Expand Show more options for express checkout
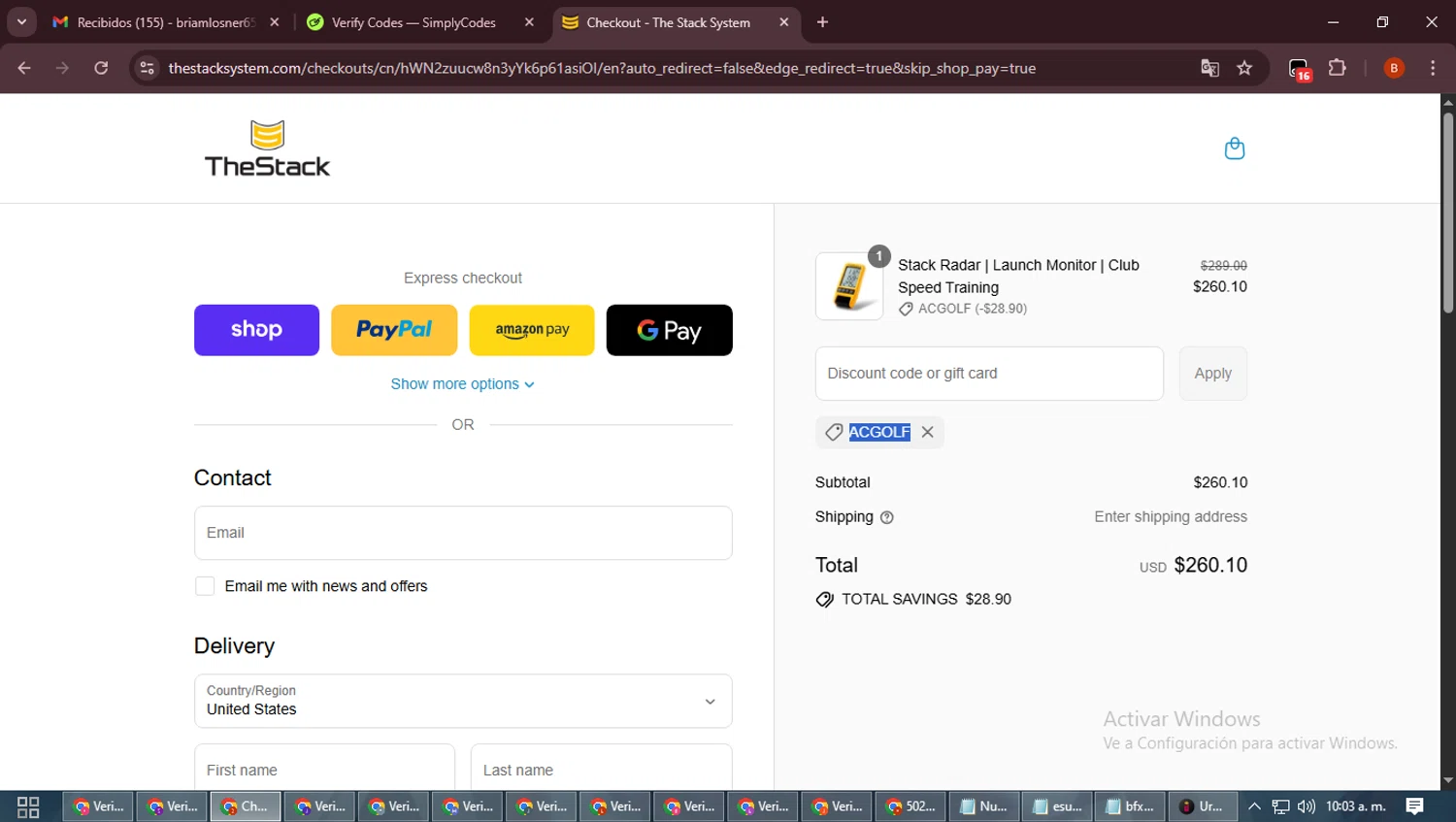Screen dimensions: 1456x822 [463, 384]
